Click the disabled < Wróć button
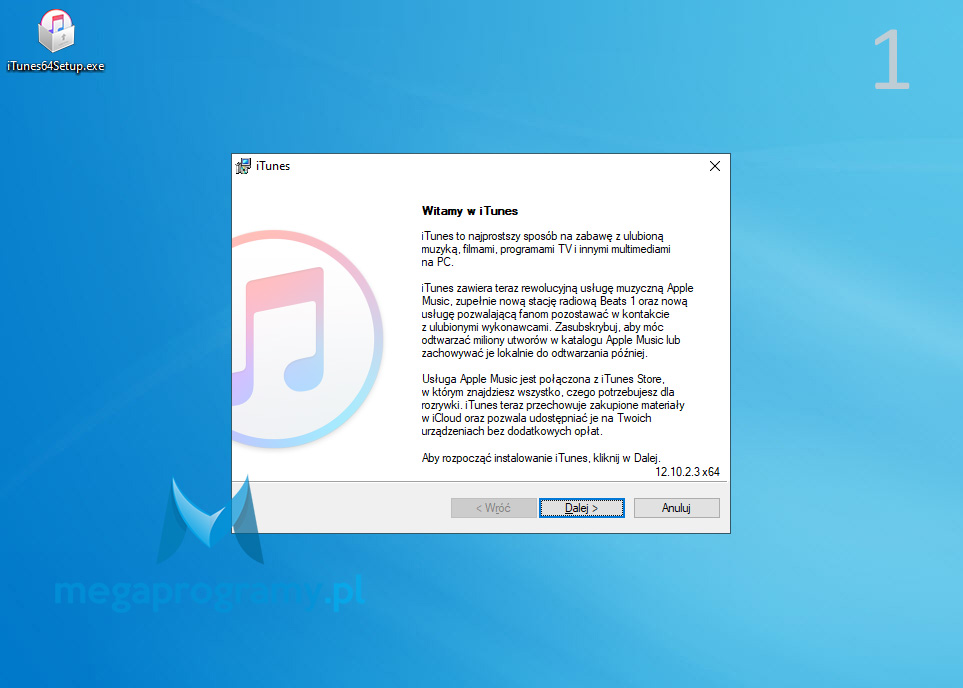The height and width of the screenshot is (688, 963). tap(493, 508)
